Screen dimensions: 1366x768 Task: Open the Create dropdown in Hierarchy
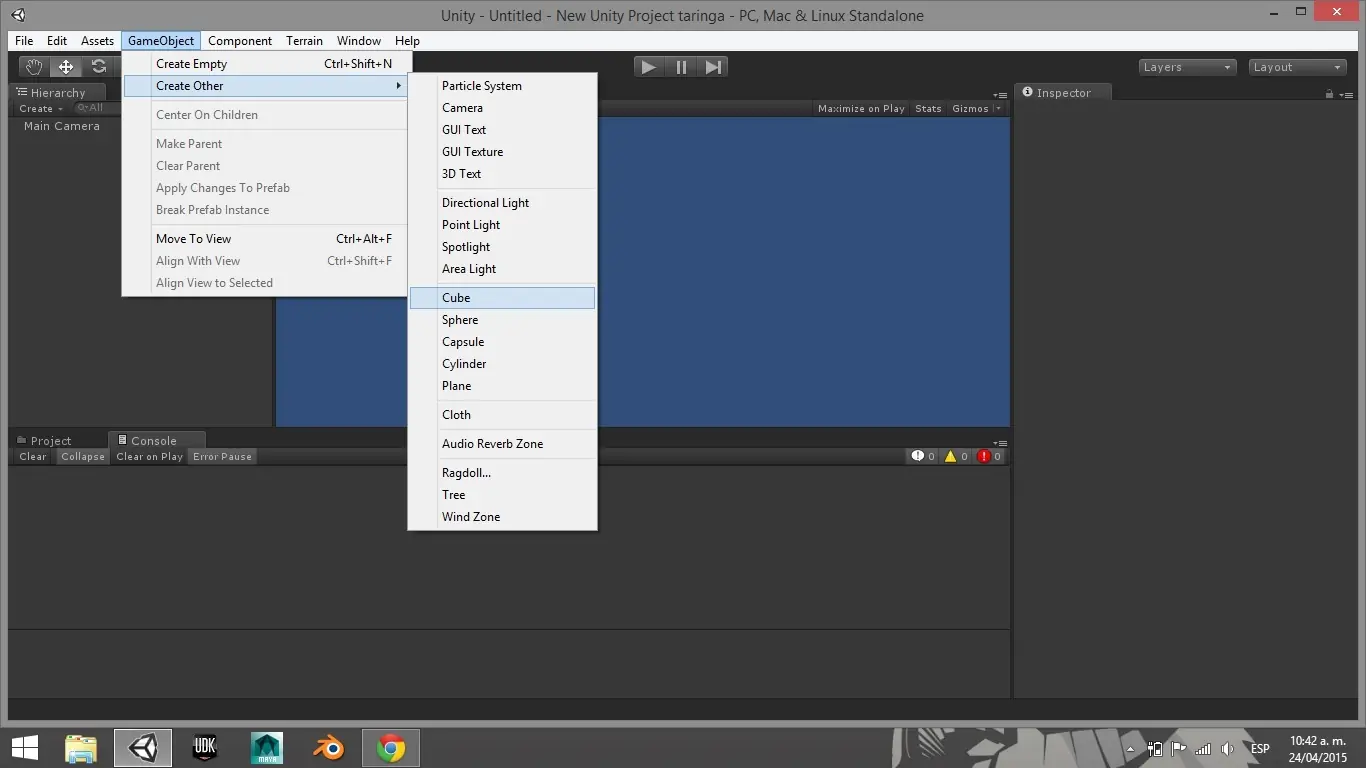click(41, 108)
